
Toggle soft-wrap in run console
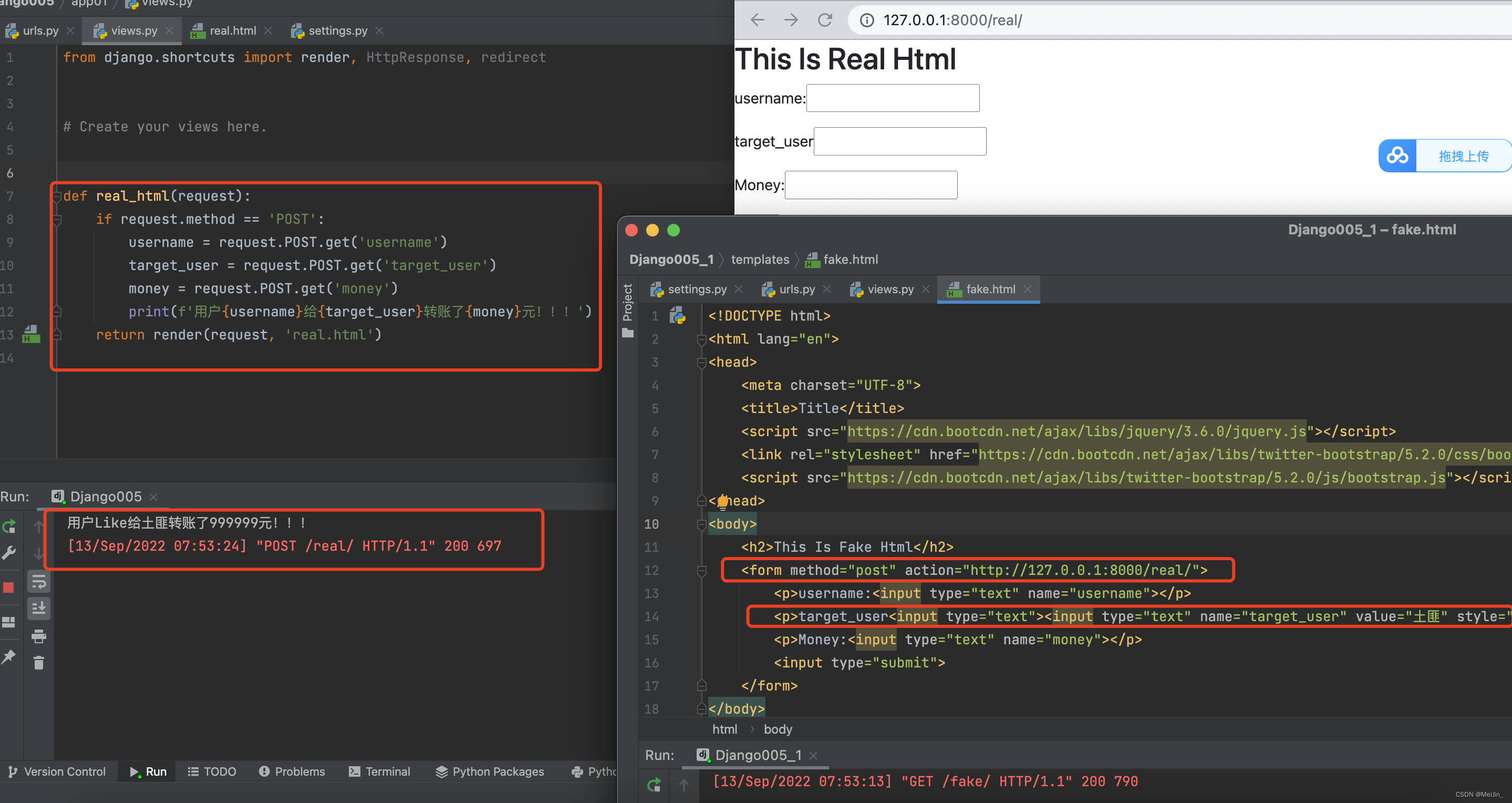[x=39, y=582]
